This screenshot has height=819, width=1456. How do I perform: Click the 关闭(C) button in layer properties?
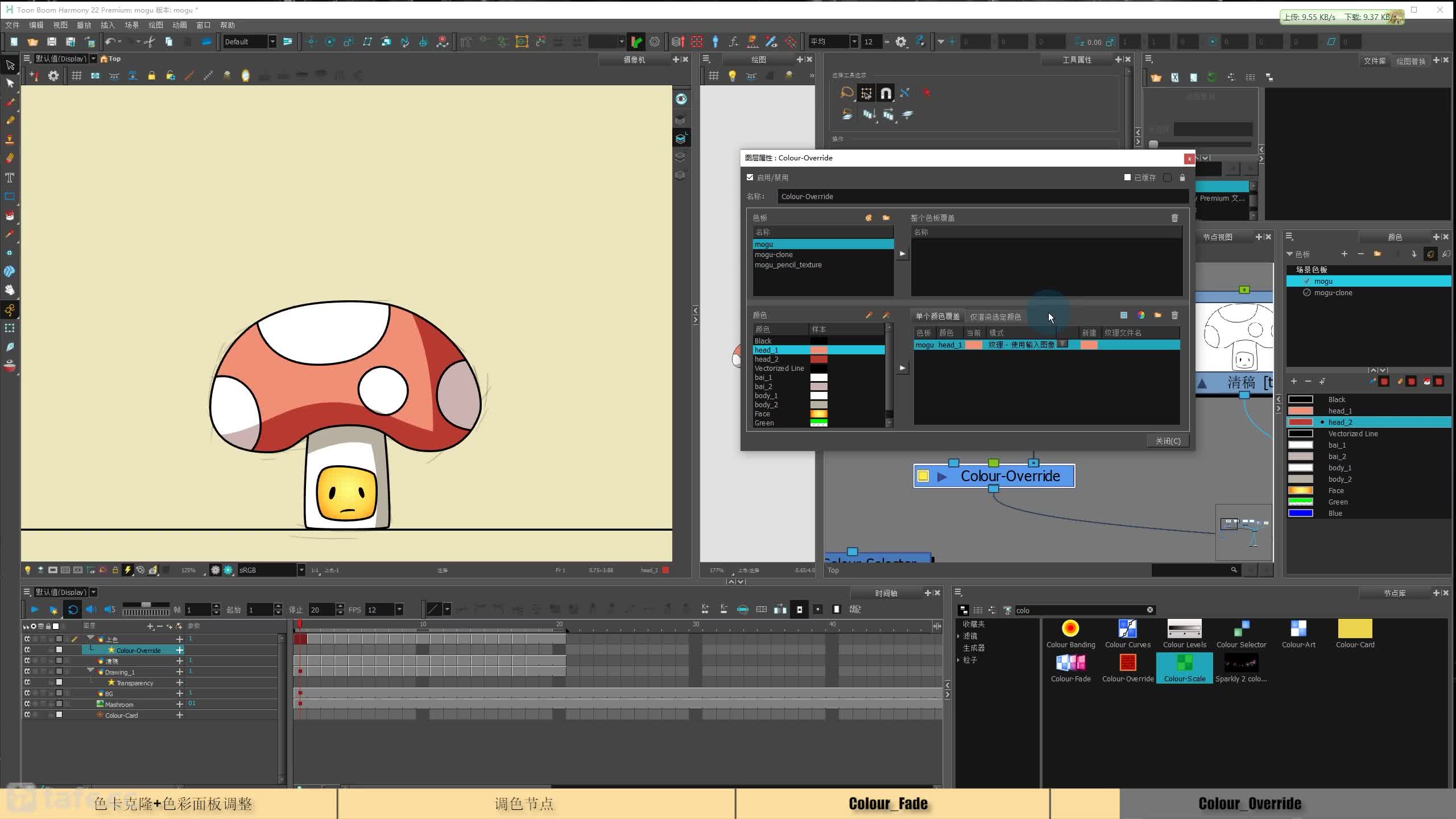pyautogui.click(x=1168, y=441)
